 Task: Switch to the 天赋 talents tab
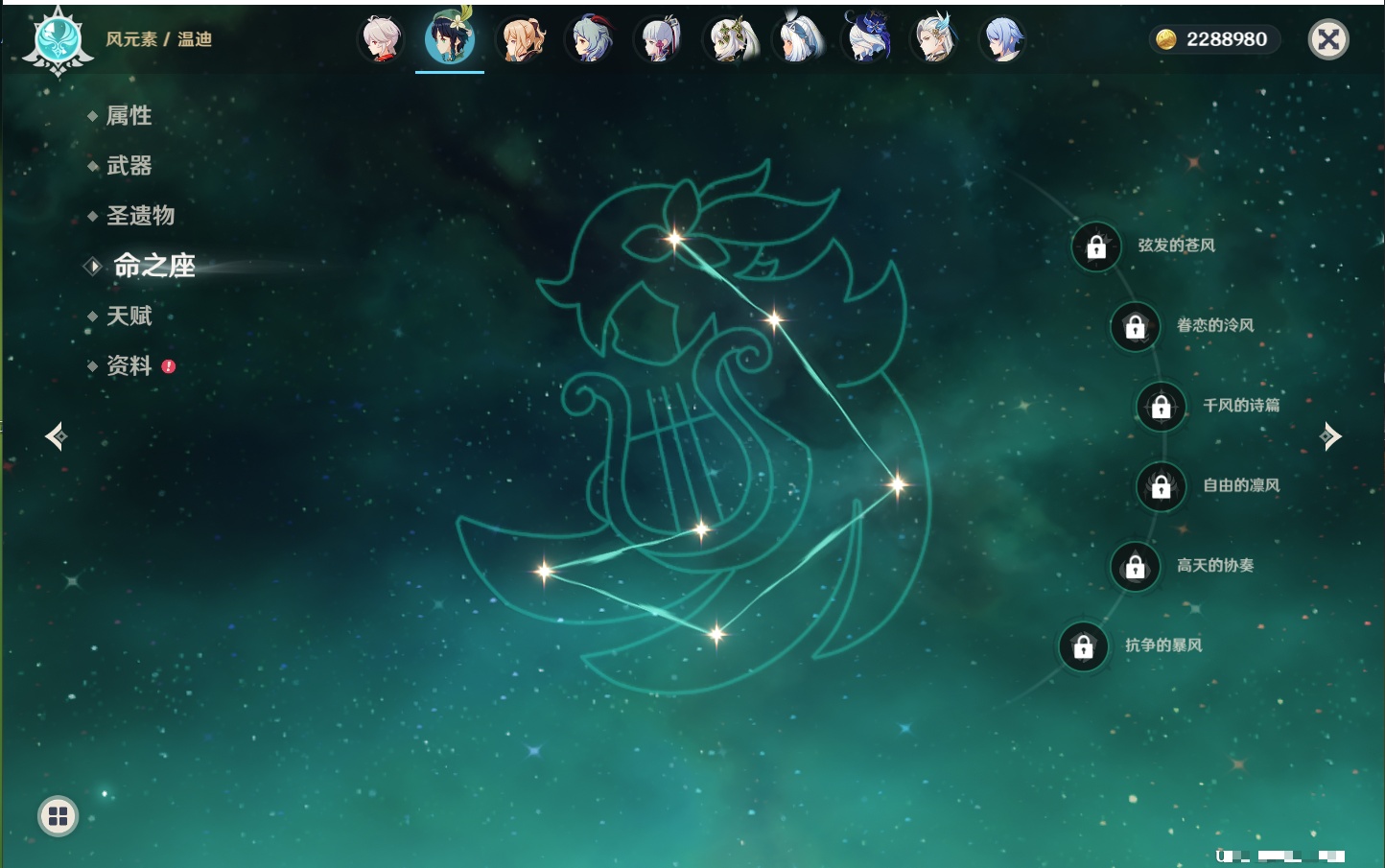tap(129, 317)
